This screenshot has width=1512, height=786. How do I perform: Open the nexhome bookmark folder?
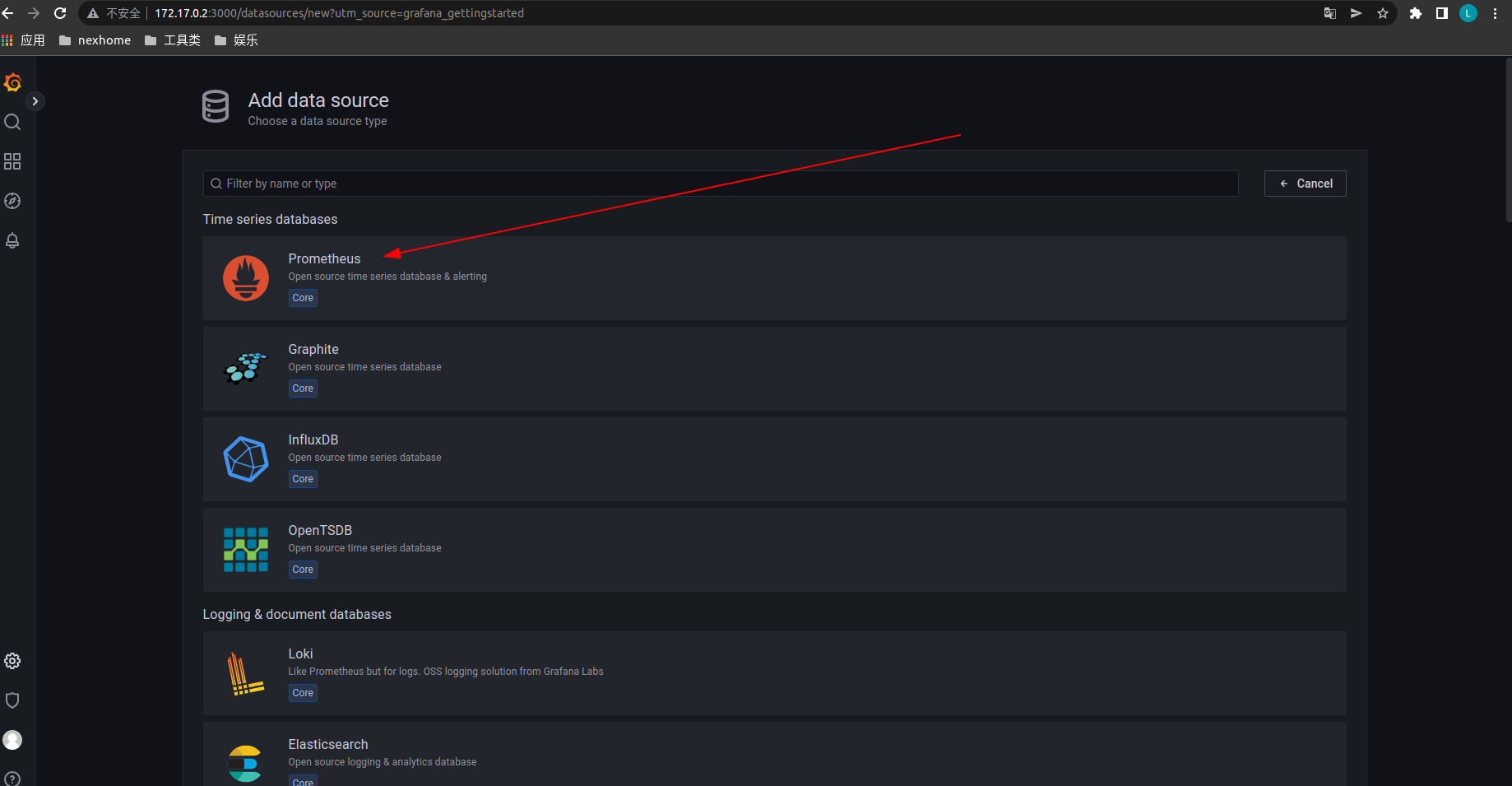95,40
